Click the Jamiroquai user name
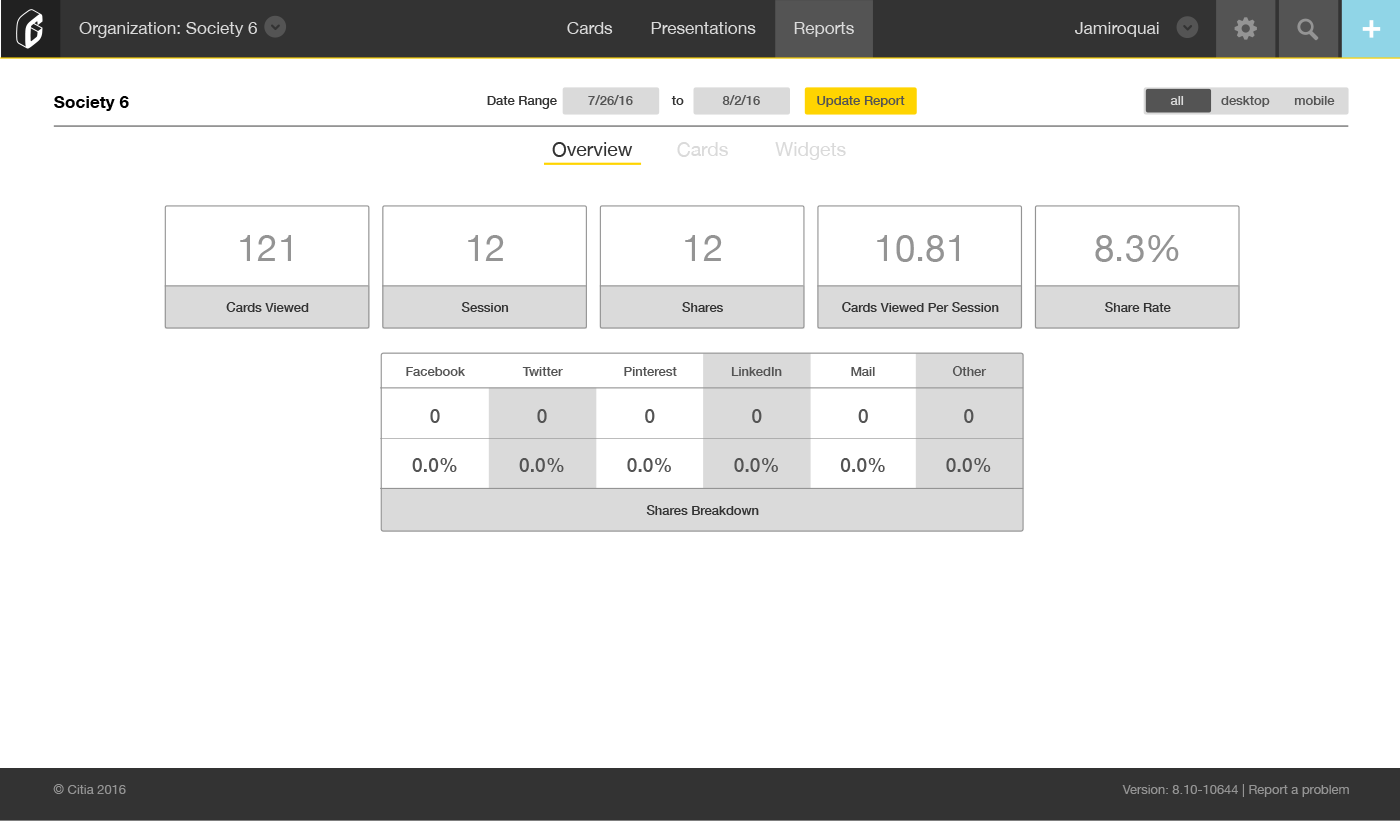The image size is (1400, 821). tap(1117, 28)
